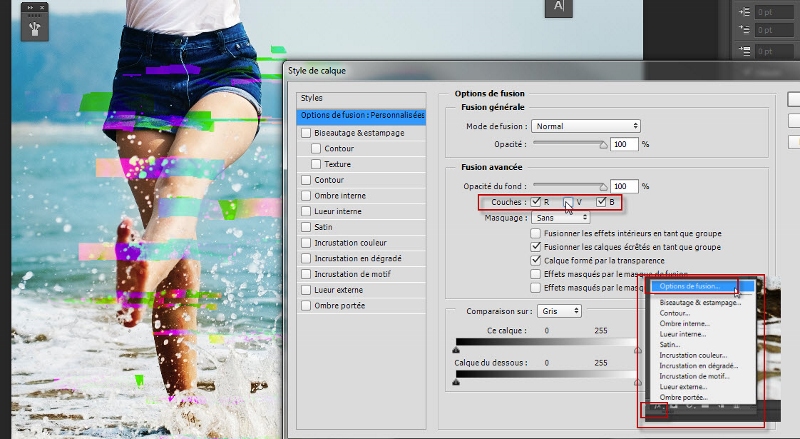Click the add layer mask icon
The height and width of the screenshot is (439, 800).
coord(673,408)
